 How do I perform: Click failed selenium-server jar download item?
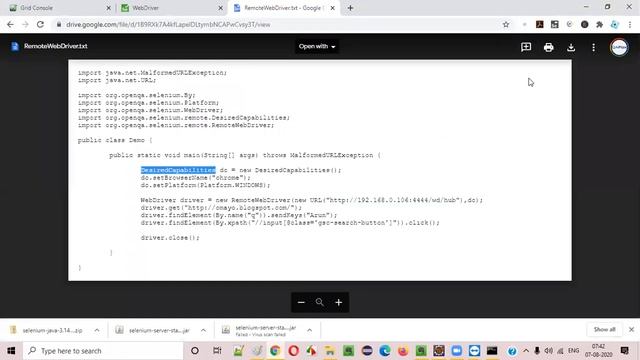point(260,330)
